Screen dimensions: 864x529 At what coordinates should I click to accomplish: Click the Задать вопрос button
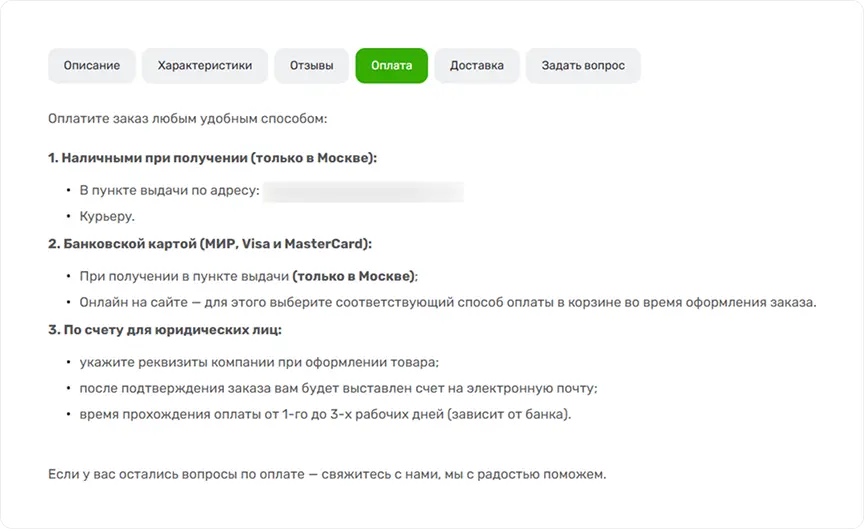coord(583,66)
